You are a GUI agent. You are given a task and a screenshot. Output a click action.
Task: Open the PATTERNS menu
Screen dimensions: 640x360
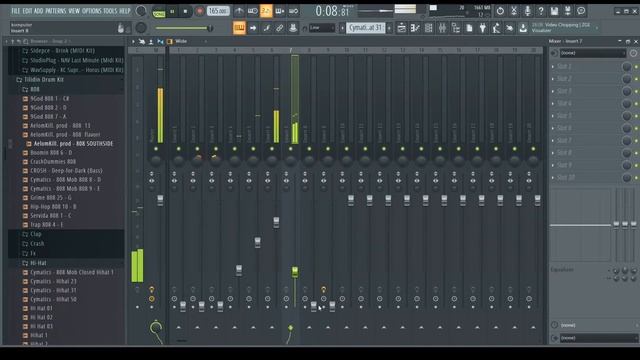pos(56,11)
